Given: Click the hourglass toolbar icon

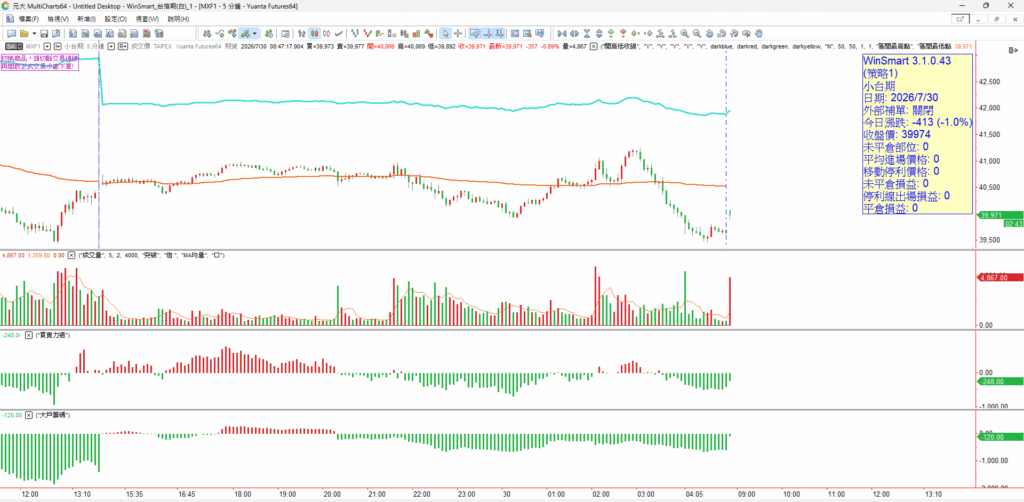Looking at the screenshot, I should (587, 33).
